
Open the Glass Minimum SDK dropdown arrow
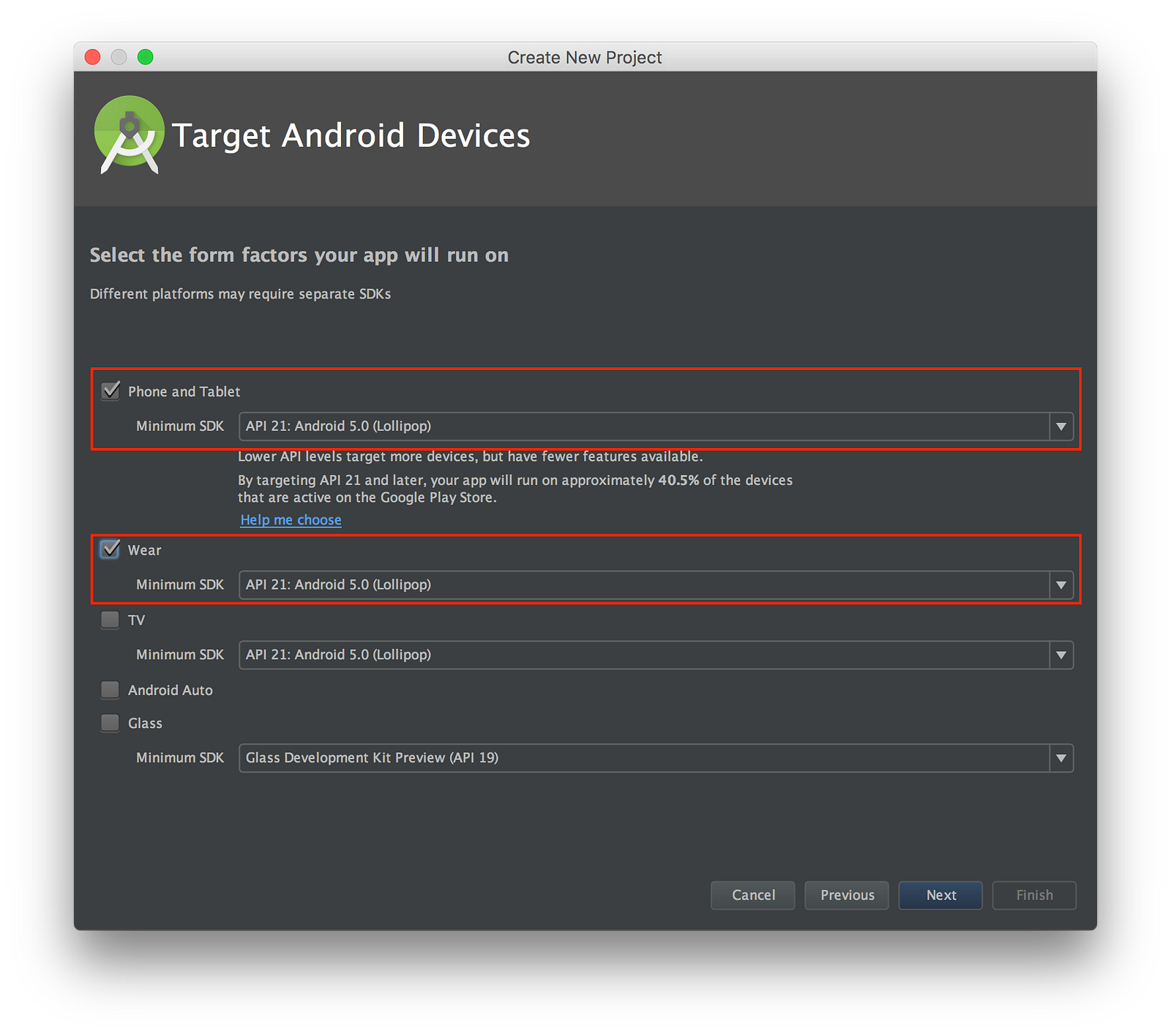tap(1061, 758)
